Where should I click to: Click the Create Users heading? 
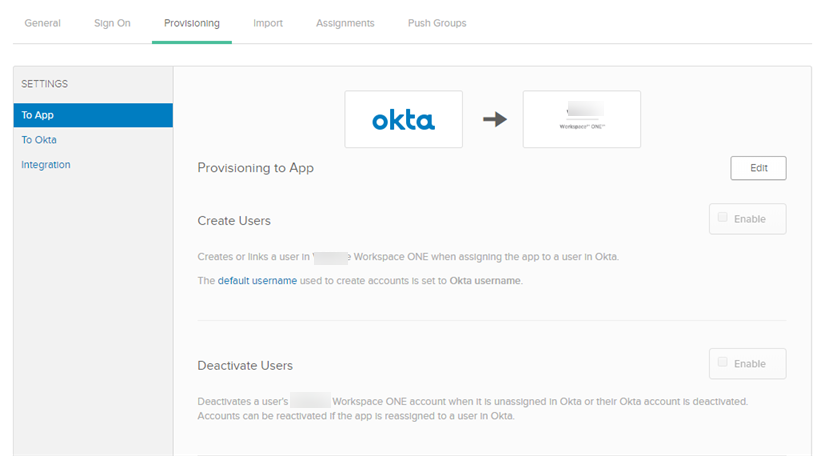coord(234,221)
